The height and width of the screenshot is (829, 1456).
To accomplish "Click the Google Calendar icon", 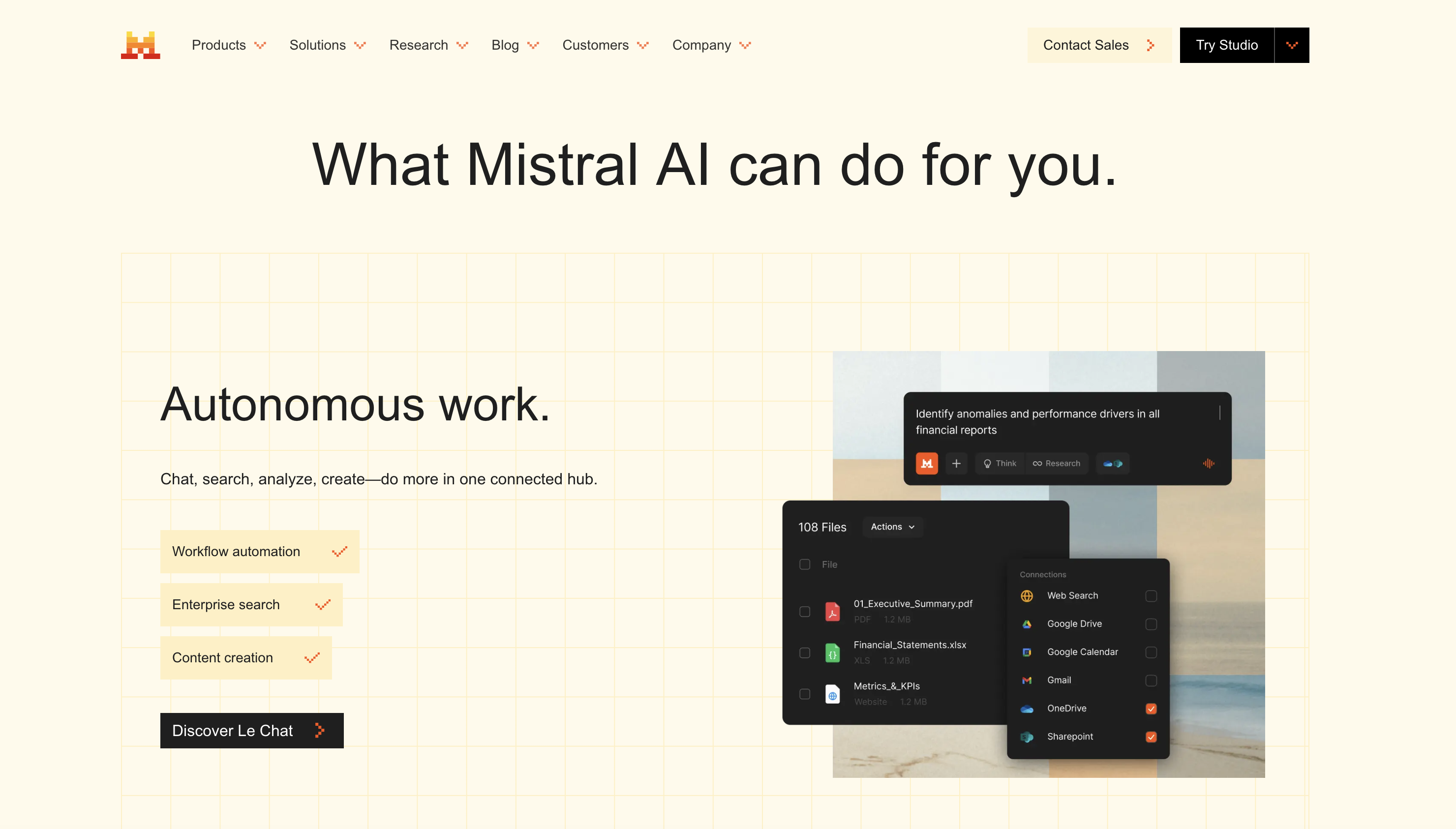I will [1026, 651].
